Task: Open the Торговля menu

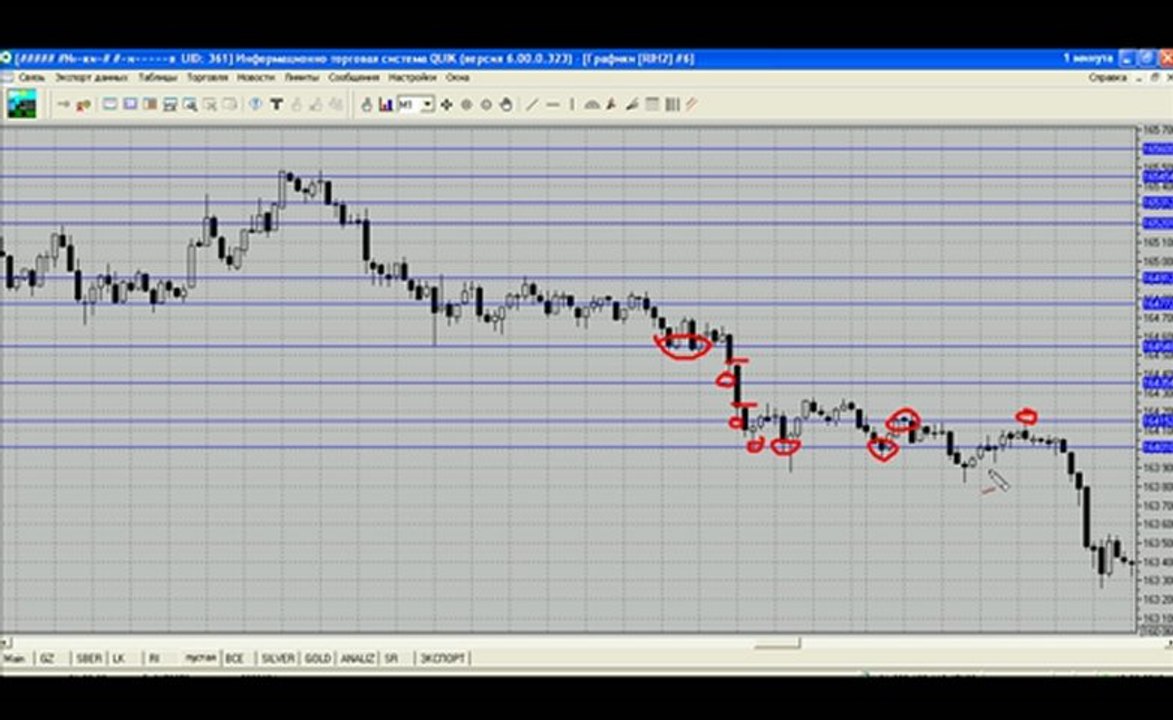Action: (207, 78)
